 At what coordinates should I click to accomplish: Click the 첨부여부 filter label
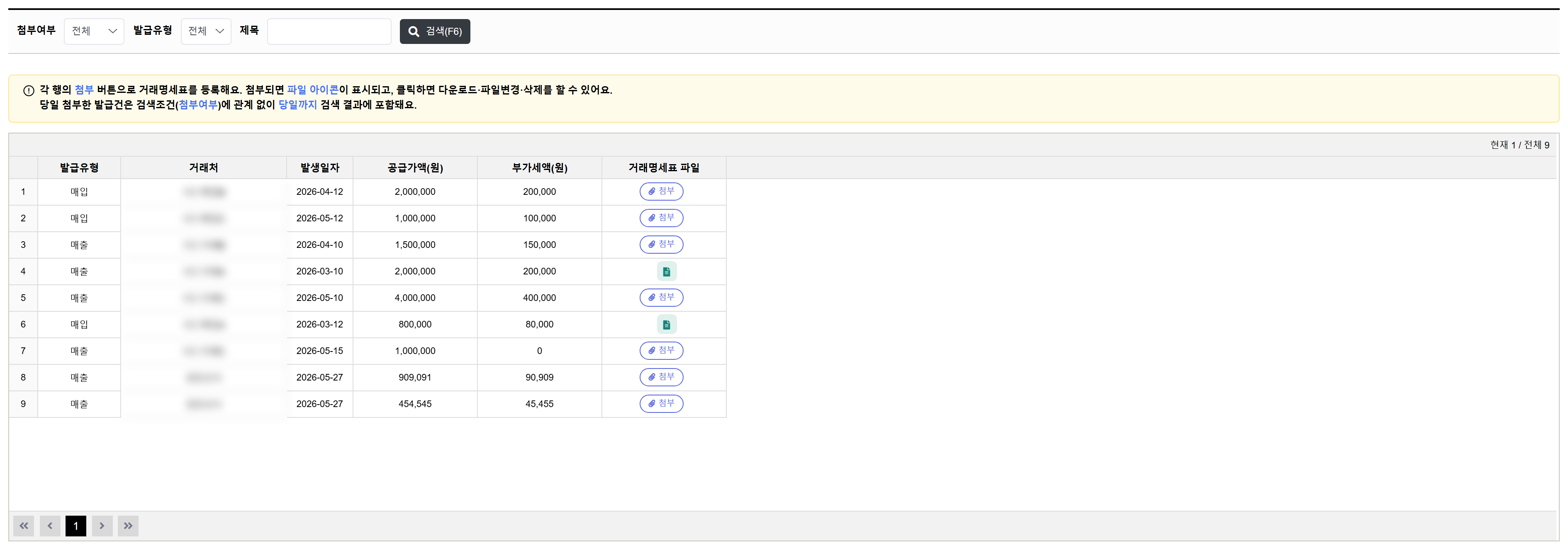pos(36,30)
